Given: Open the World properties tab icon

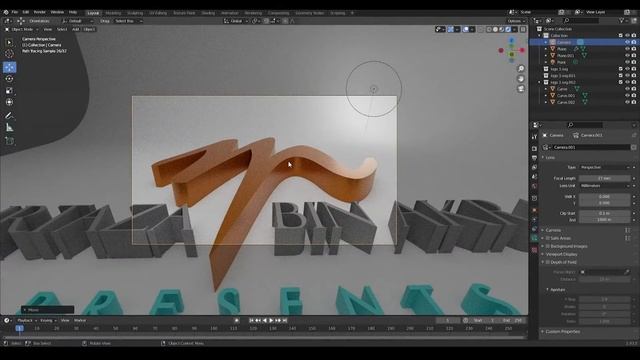Looking at the screenshot, I should 534,186.
